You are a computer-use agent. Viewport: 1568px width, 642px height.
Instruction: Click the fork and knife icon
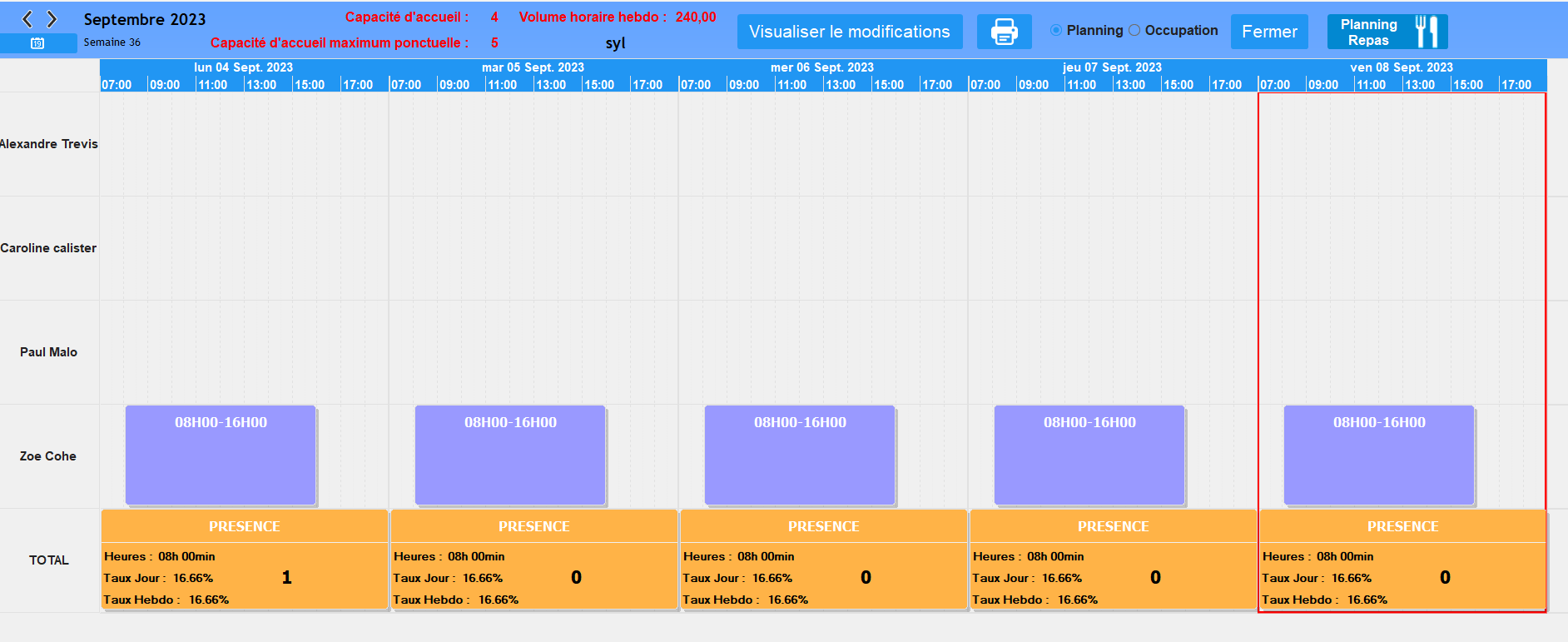(1426, 32)
